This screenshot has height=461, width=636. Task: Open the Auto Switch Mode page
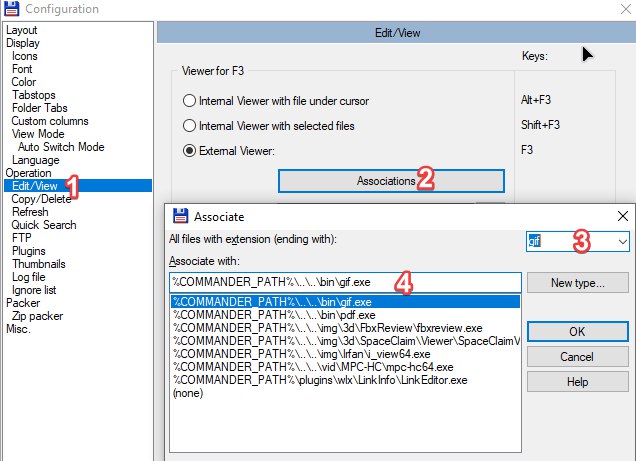tap(61, 147)
